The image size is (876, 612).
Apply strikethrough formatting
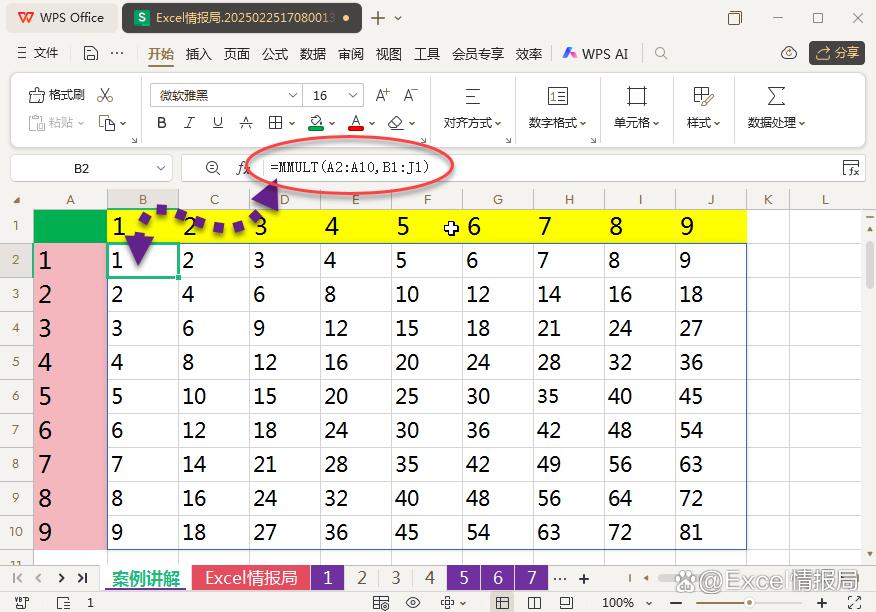(x=247, y=122)
